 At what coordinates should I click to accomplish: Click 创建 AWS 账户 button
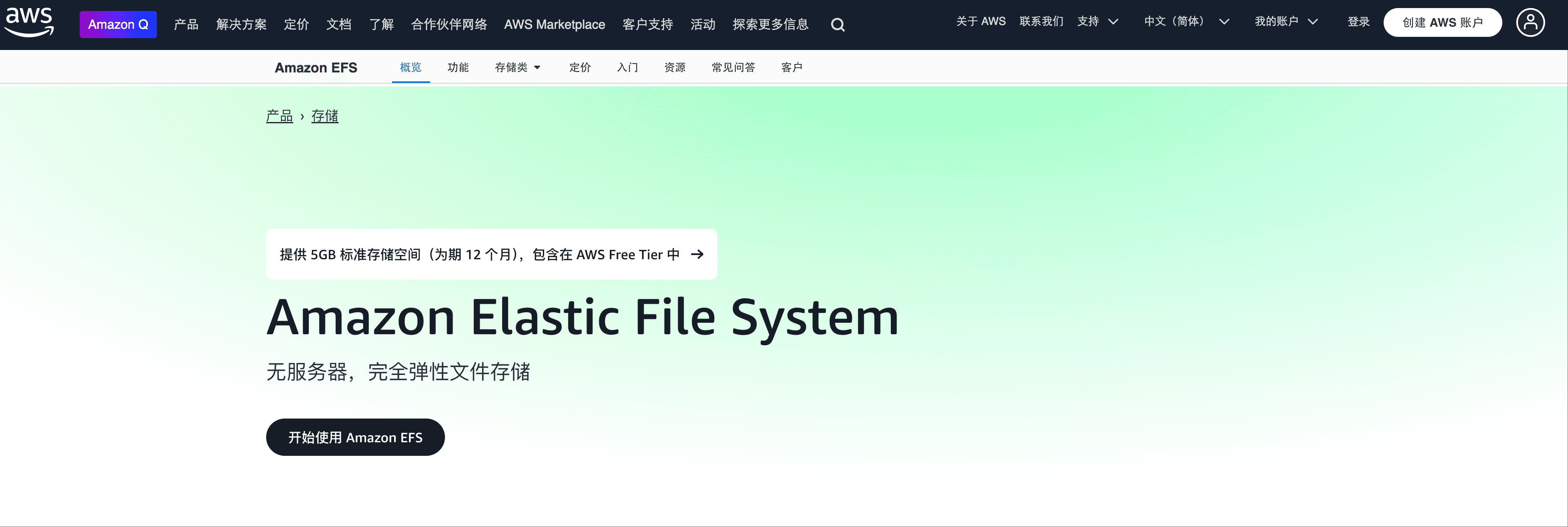click(1442, 22)
